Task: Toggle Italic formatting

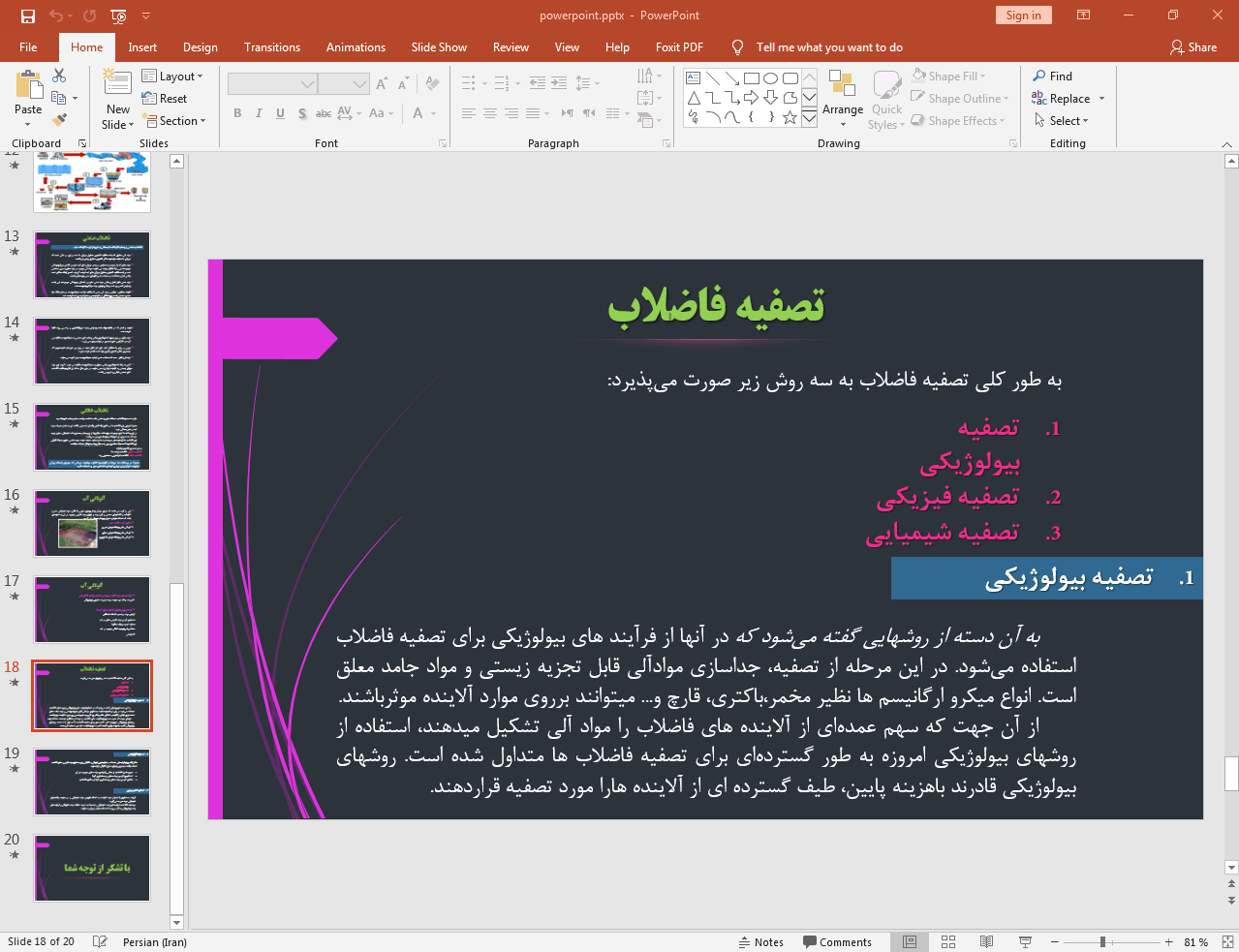Action: (x=259, y=113)
